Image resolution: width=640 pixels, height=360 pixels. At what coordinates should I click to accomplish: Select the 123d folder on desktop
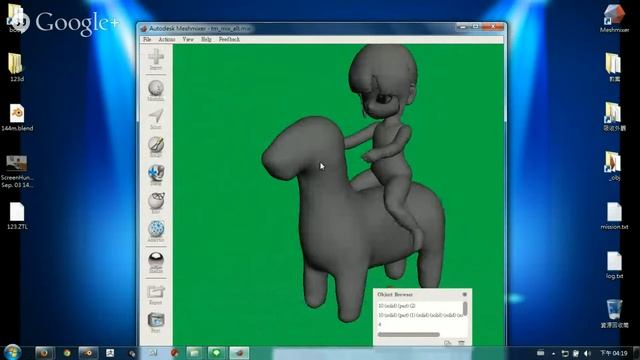pos(16,67)
